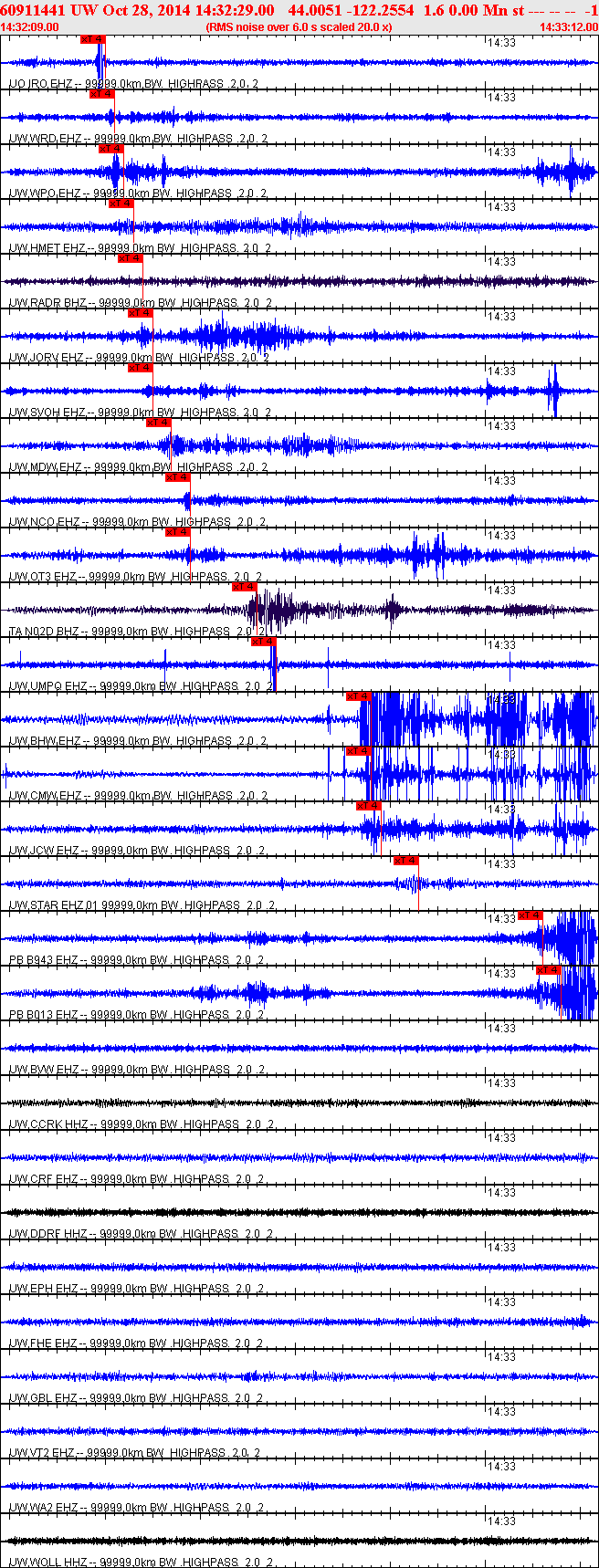Select the pick flag on the UO.JRO trace
The height and width of the screenshot is (1568, 599).
(92, 39)
